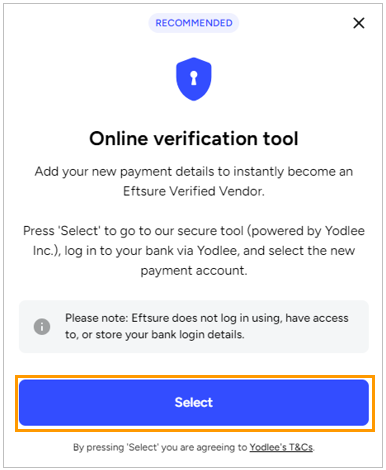Click 'to, or store your bank login details.'
Image resolution: width=386 pixels, height=470 pixels.
(x=155, y=334)
